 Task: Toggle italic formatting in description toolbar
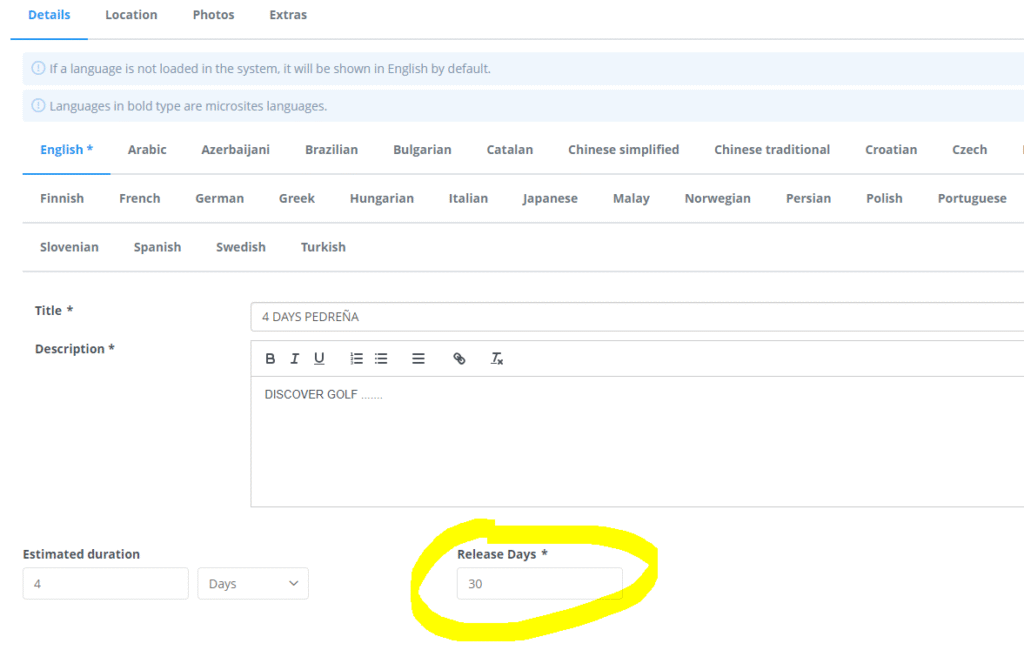pyautogui.click(x=294, y=359)
